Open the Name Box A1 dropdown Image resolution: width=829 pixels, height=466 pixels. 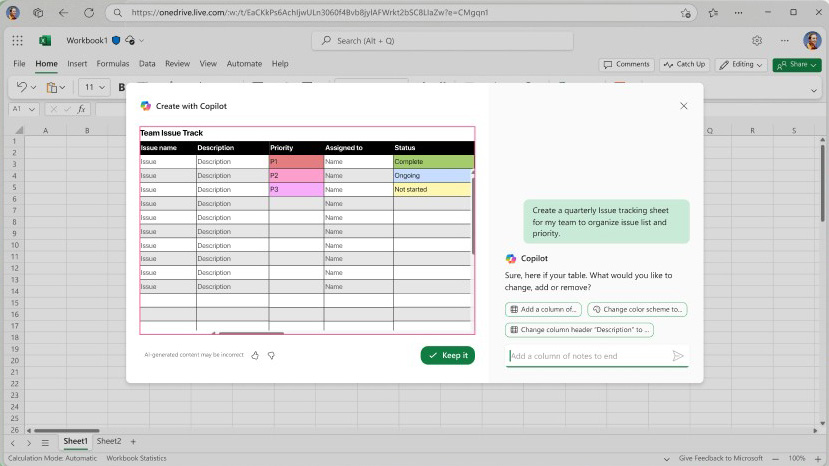tap(32, 109)
